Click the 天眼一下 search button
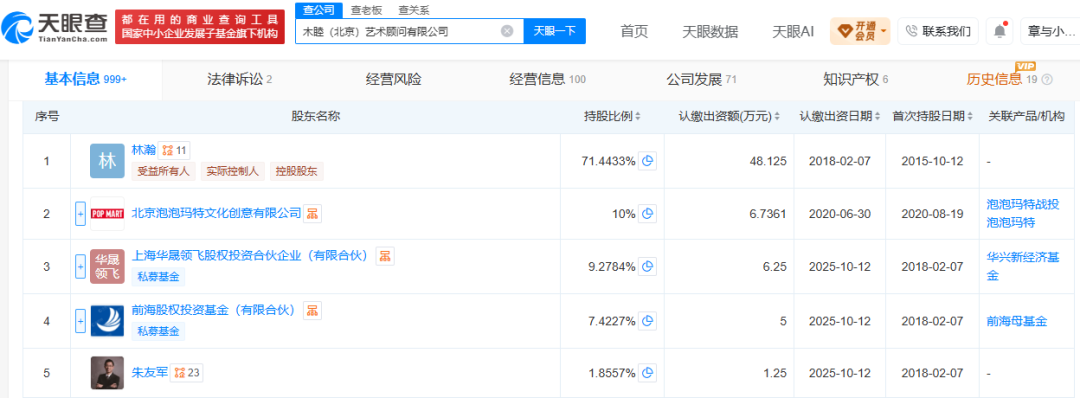1080x398 pixels. coord(555,31)
